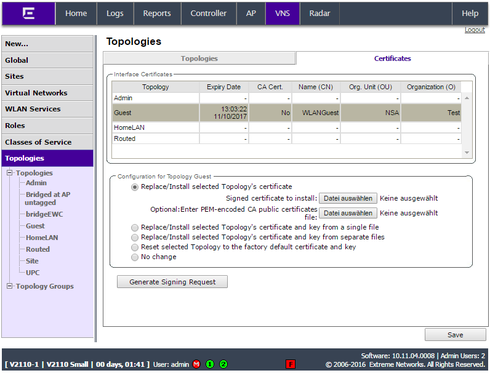The height and width of the screenshot is (373, 490).
Task: Click the Expiry Date column header
Action: coord(224,87)
